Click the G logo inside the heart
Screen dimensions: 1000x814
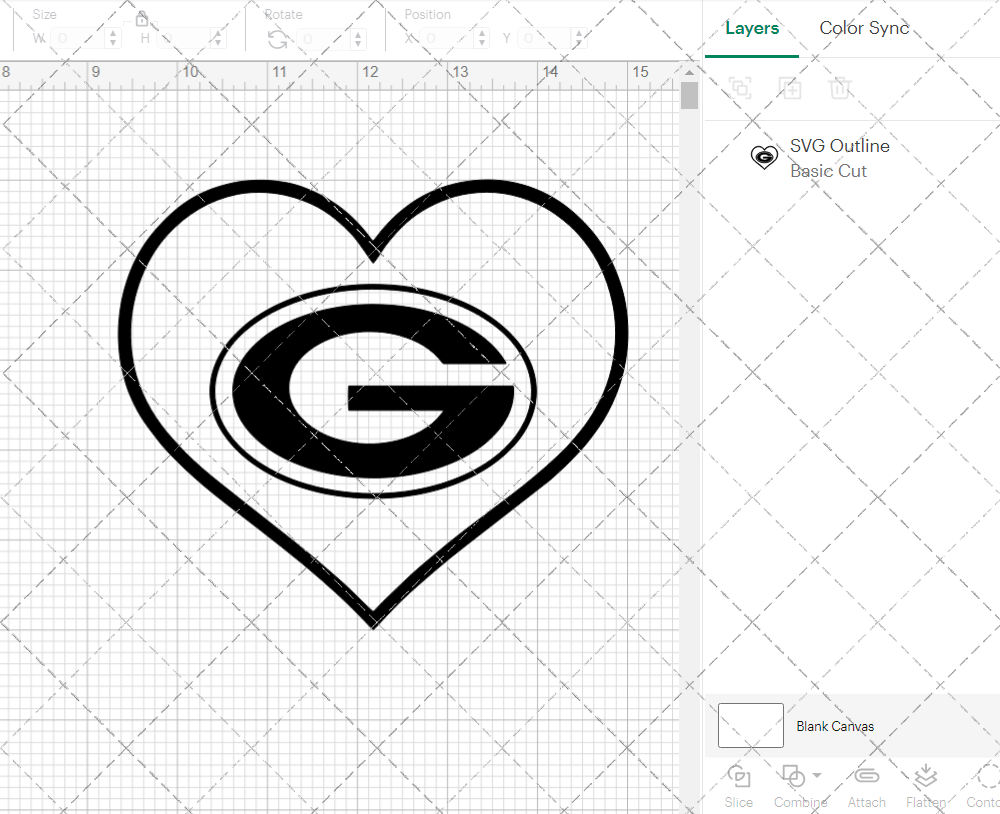[373, 390]
